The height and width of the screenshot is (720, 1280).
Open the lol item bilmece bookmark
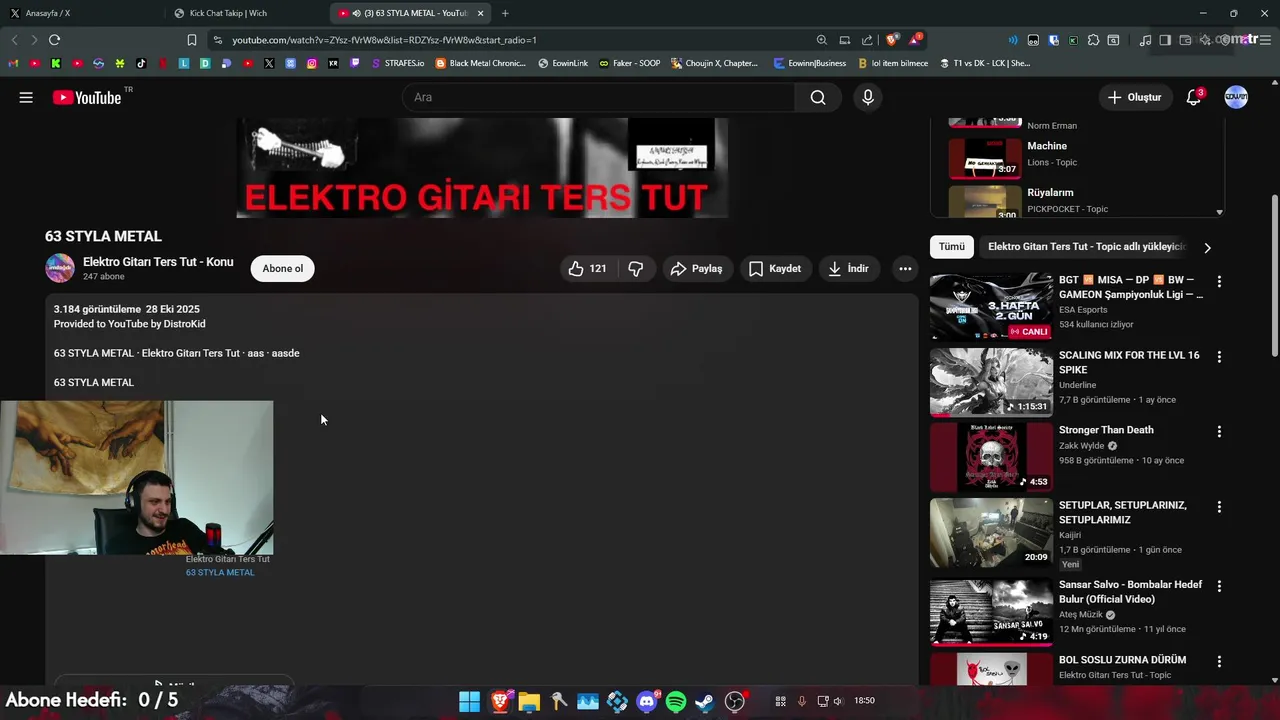pos(893,63)
